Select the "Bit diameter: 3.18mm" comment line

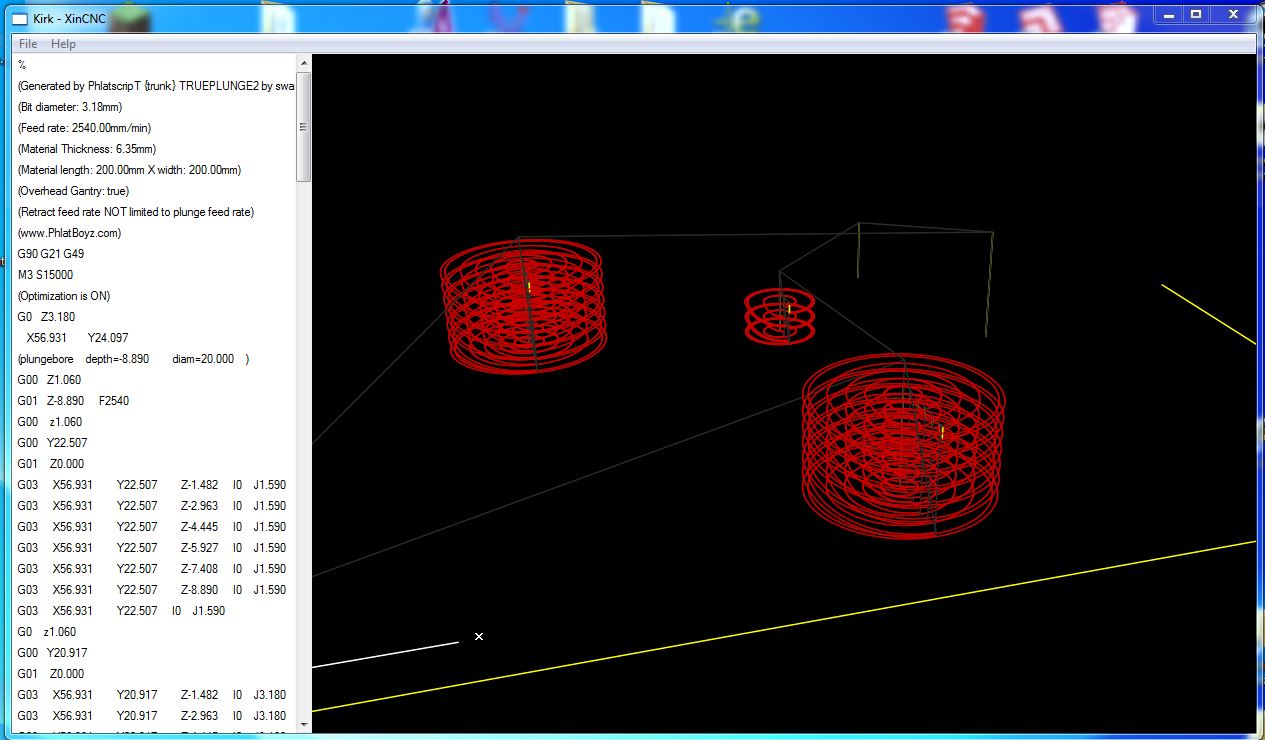click(70, 107)
